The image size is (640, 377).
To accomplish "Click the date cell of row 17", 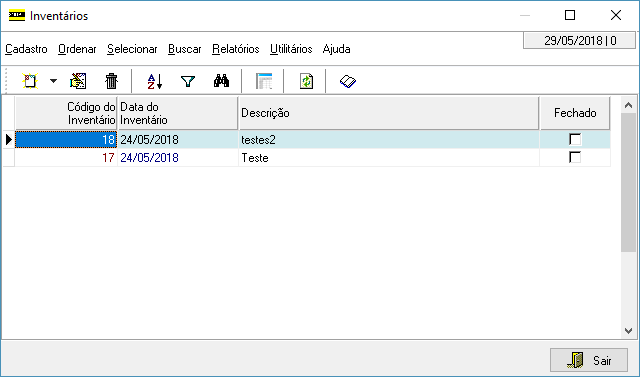I will pyautogui.click(x=178, y=157).
